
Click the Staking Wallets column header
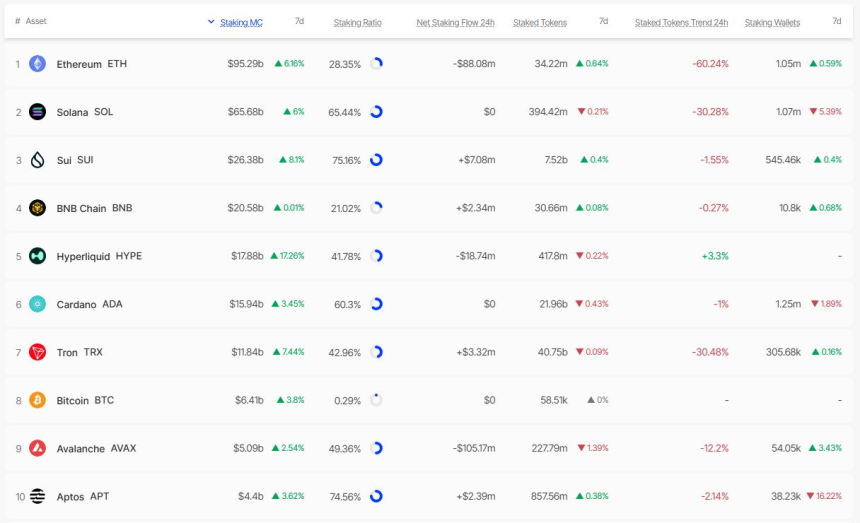click(x=772, y=22)
